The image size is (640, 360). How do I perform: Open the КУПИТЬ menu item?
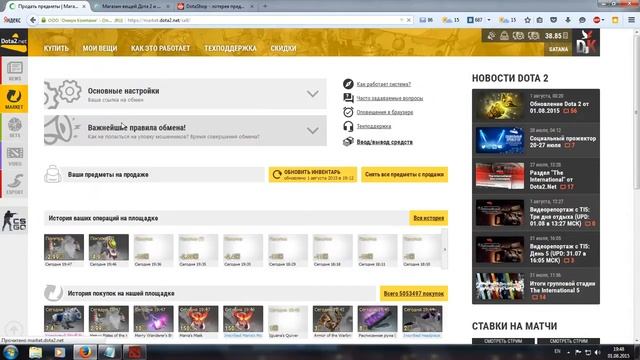click(x=56, y=48)
